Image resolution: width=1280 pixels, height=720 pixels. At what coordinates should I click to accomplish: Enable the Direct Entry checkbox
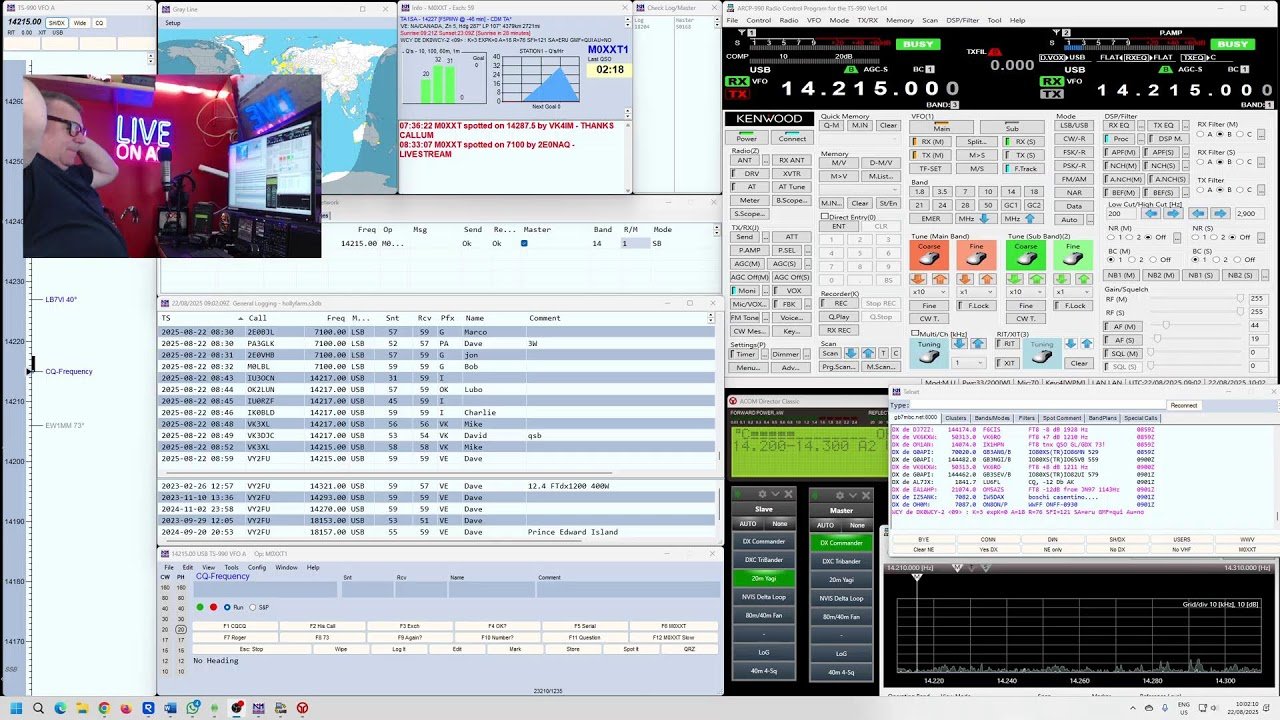825,216
